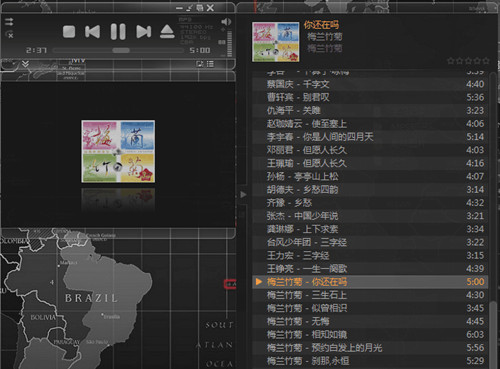Toggle the album art panel icon

click(200, 64)
